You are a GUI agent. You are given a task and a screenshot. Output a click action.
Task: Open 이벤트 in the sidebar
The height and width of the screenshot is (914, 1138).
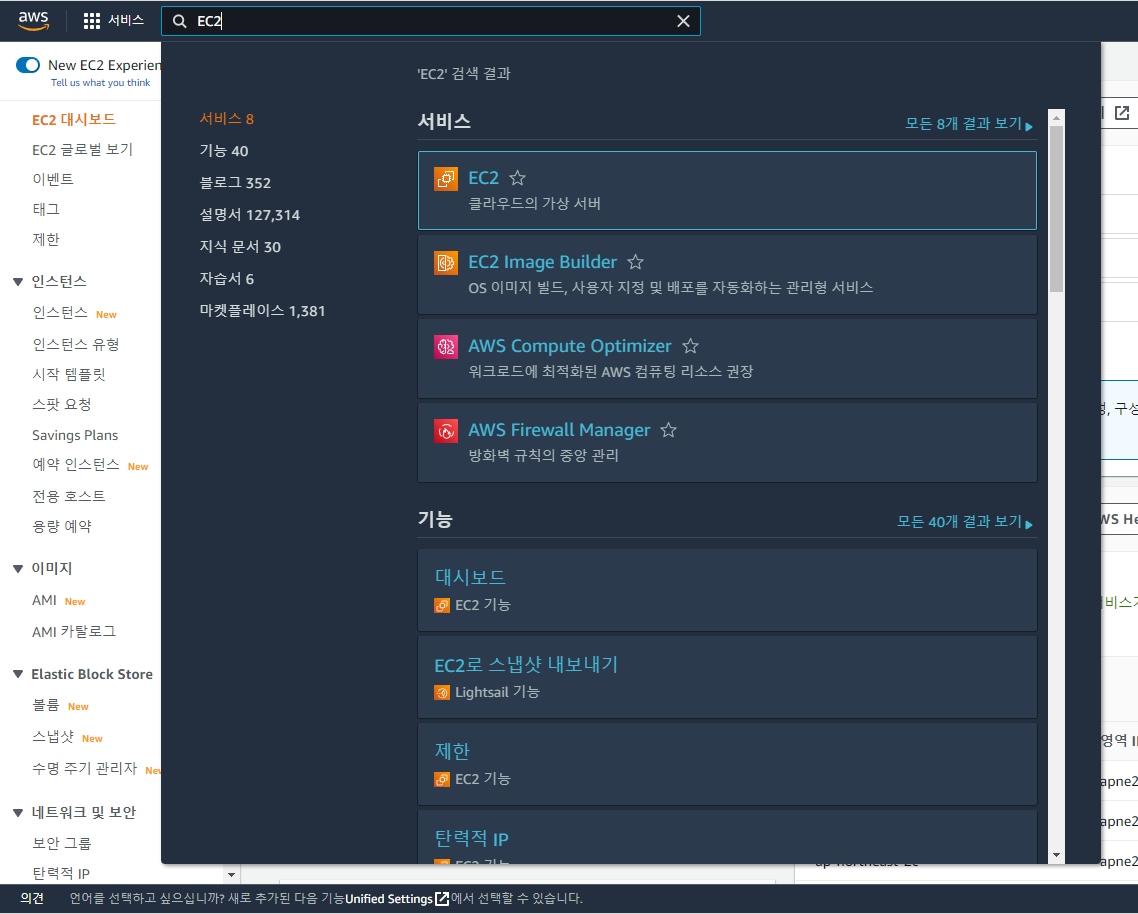(52, 179)
